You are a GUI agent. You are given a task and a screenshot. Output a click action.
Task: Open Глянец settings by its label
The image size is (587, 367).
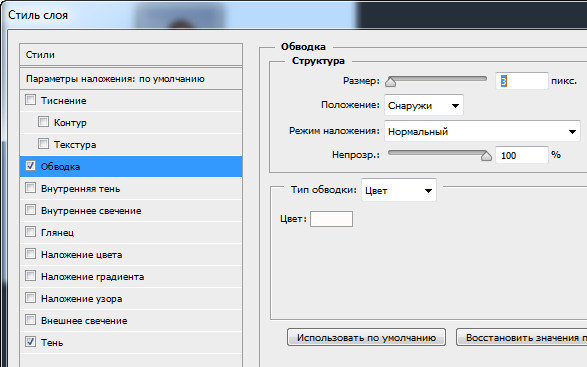[x=57, y=233]
